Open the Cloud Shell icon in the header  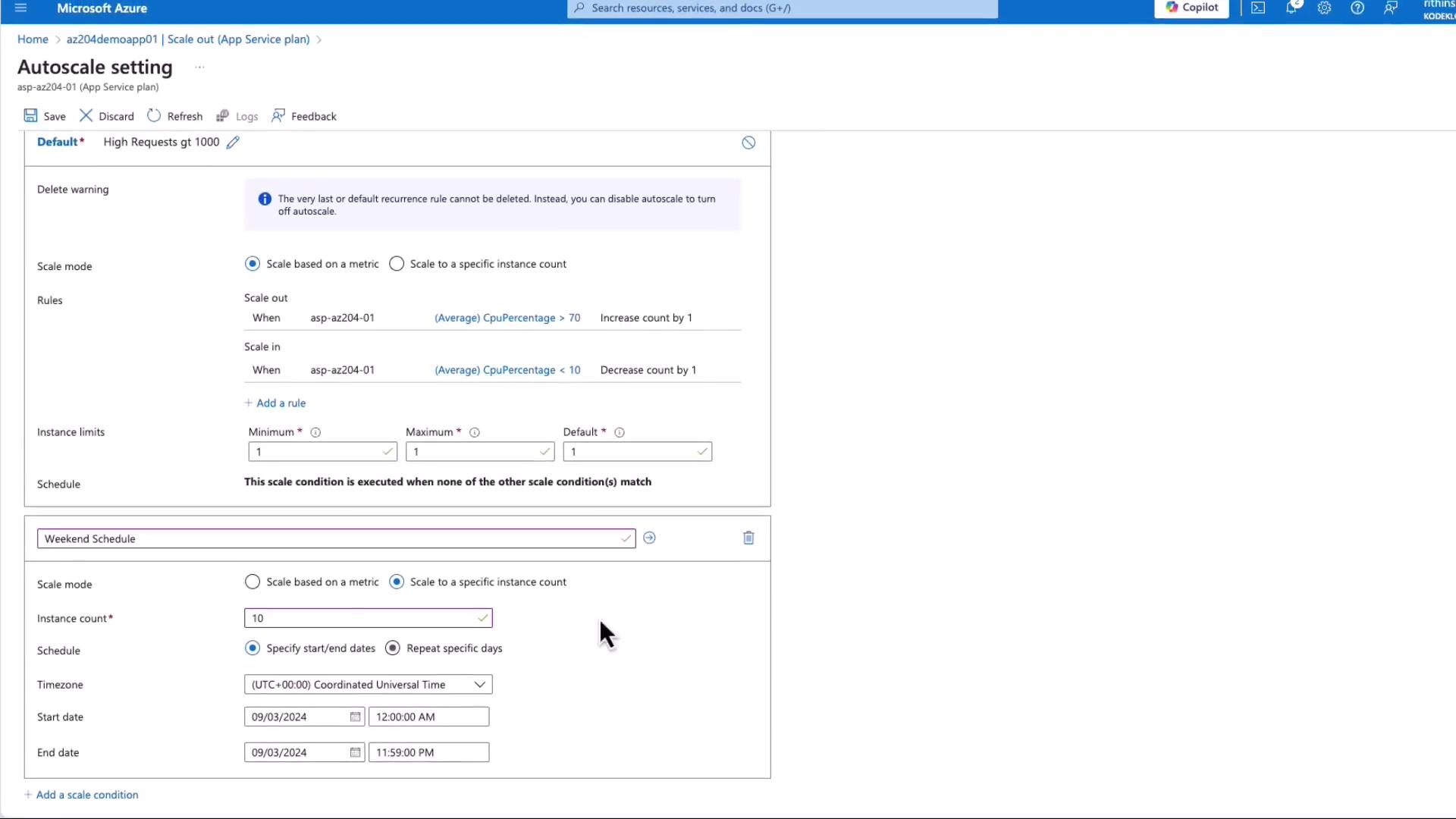coord(1258,8)
